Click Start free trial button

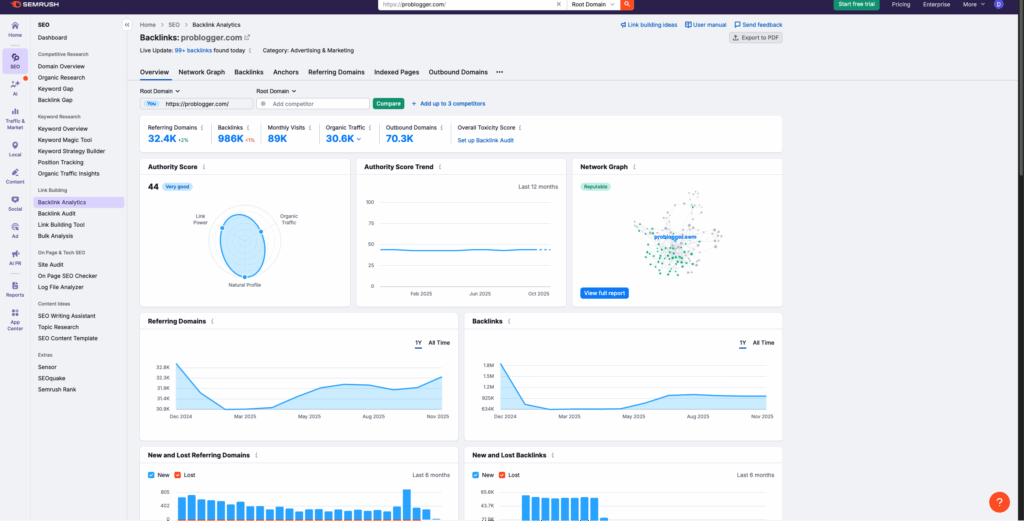857,4
